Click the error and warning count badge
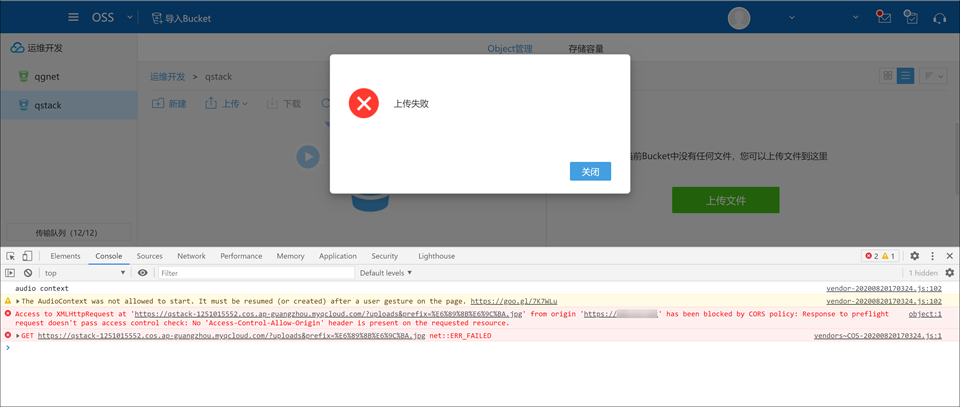 click(880, 256)
